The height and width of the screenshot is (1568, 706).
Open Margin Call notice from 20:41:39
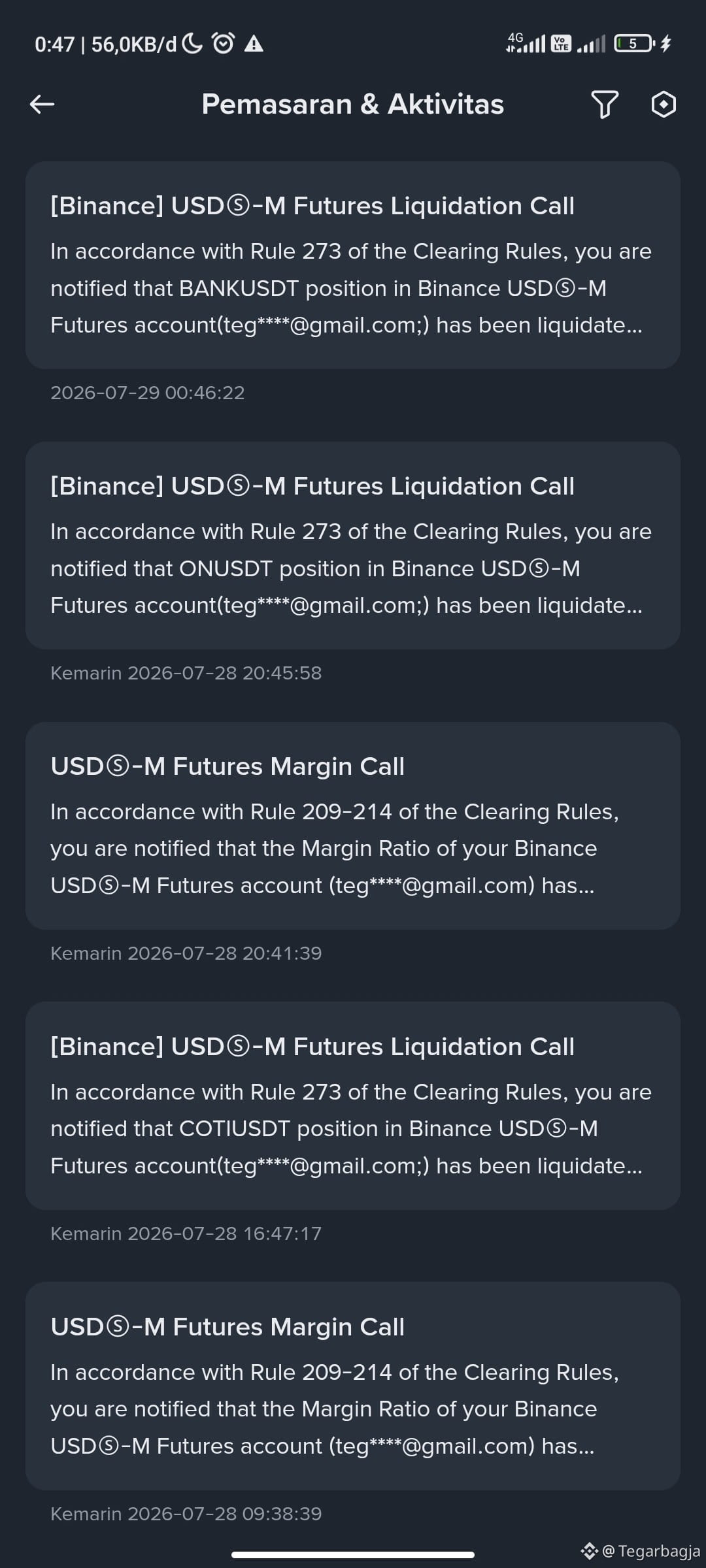(353, 826)
